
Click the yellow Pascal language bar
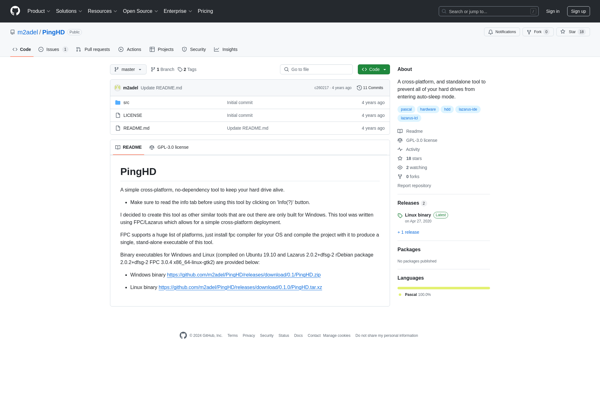click(443, 288)
